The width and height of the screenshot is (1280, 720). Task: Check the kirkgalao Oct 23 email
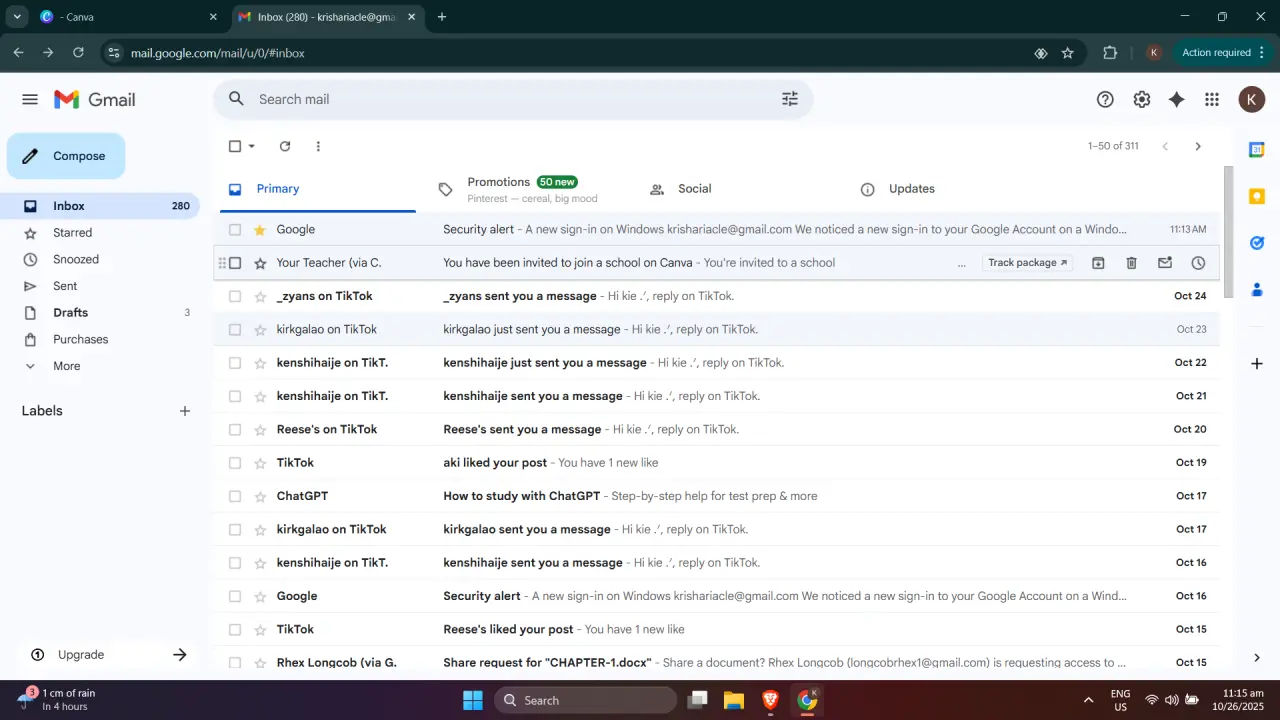click(x=235, y=330)
